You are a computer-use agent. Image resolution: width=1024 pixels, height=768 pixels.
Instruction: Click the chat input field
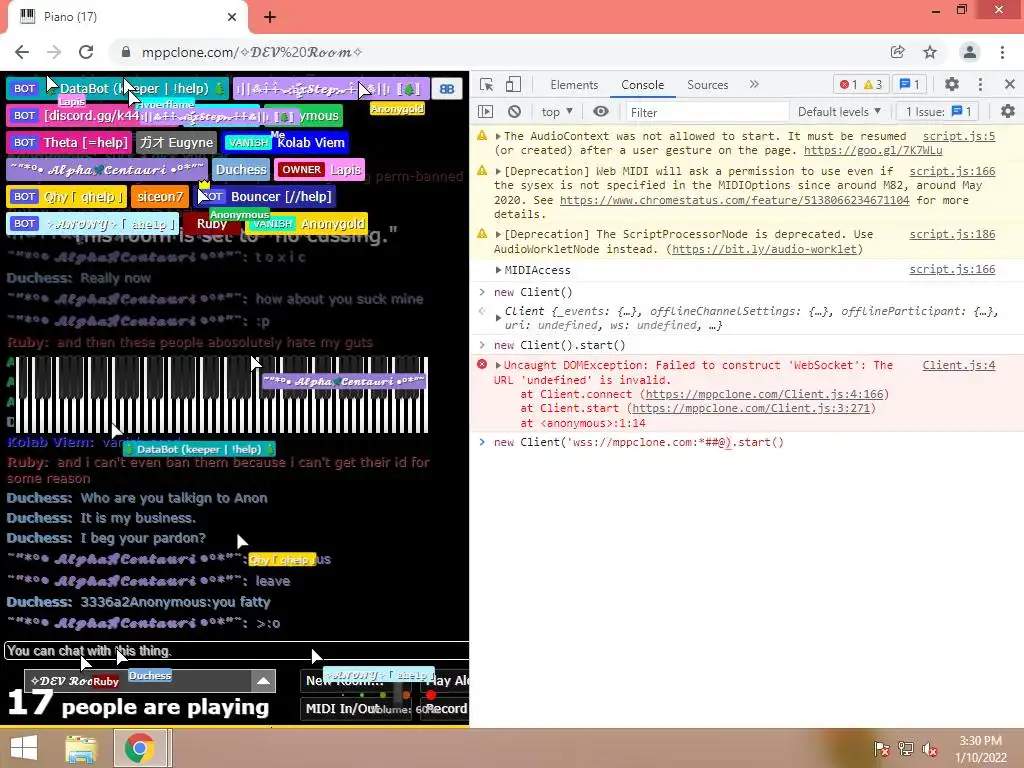[x=236, y=651]
